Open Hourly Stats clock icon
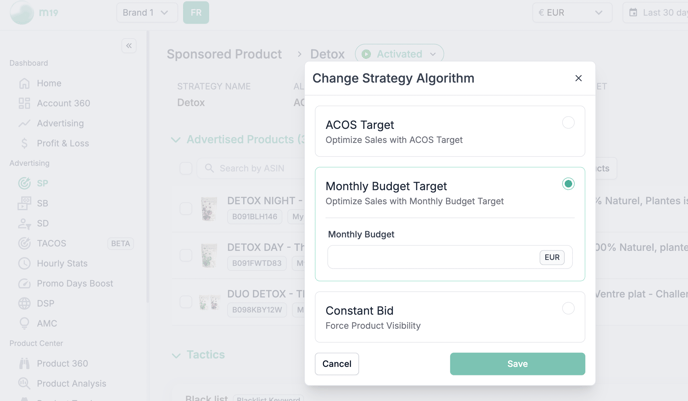This screenshot has width=688, height=401. [24, 263]
